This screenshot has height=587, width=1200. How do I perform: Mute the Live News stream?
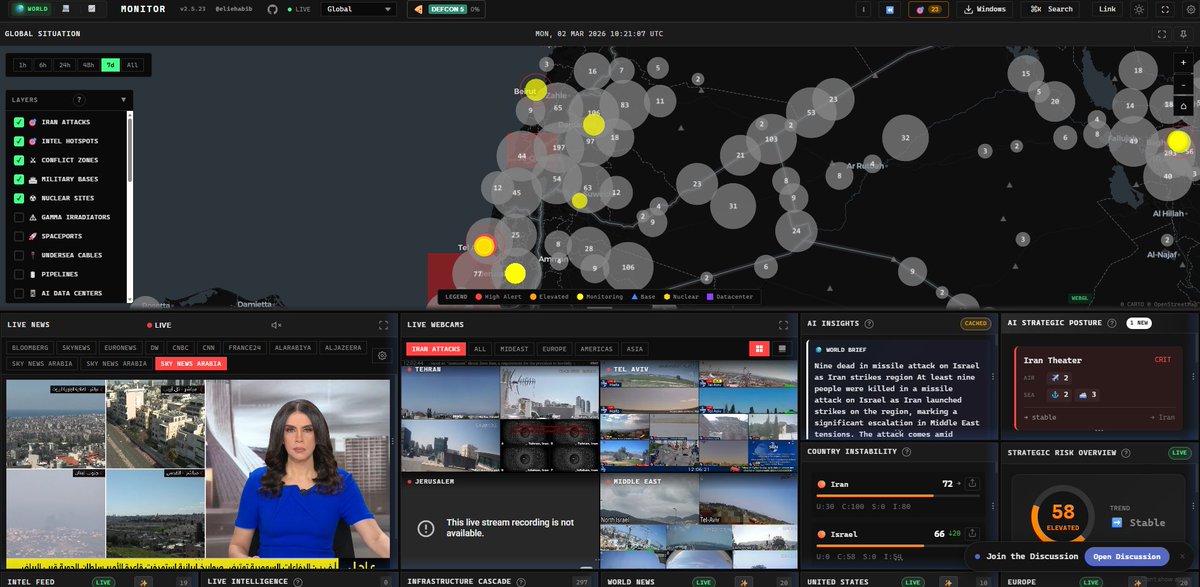click(x=277, y=325)
